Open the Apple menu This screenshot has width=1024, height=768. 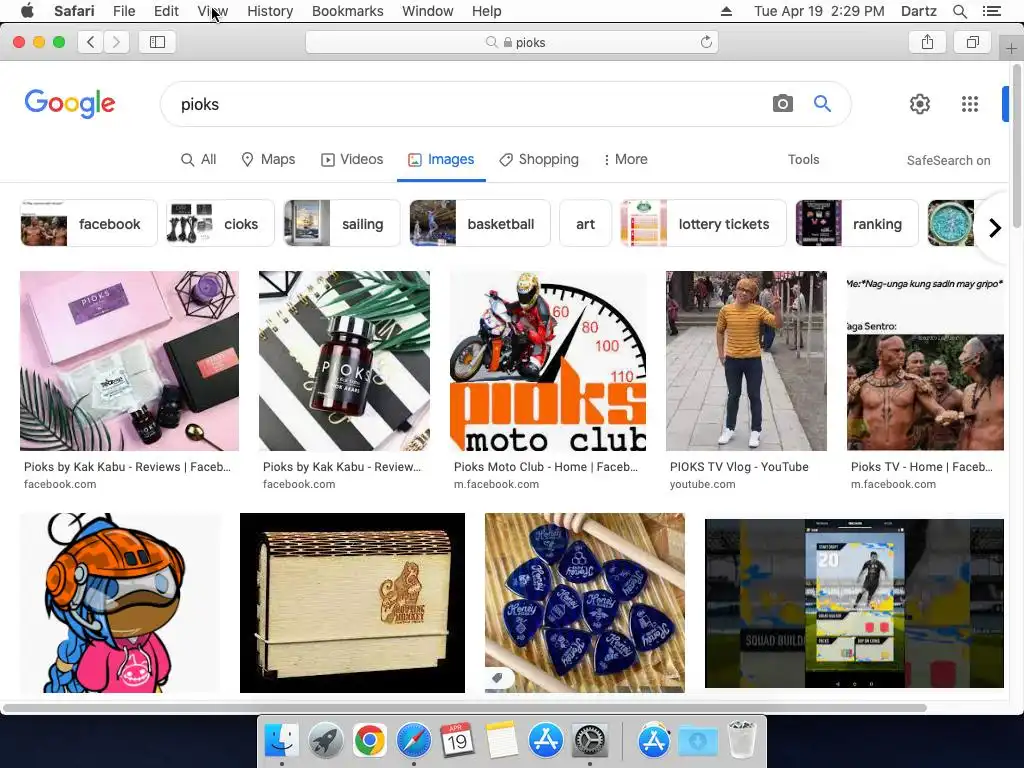[27, 11]
